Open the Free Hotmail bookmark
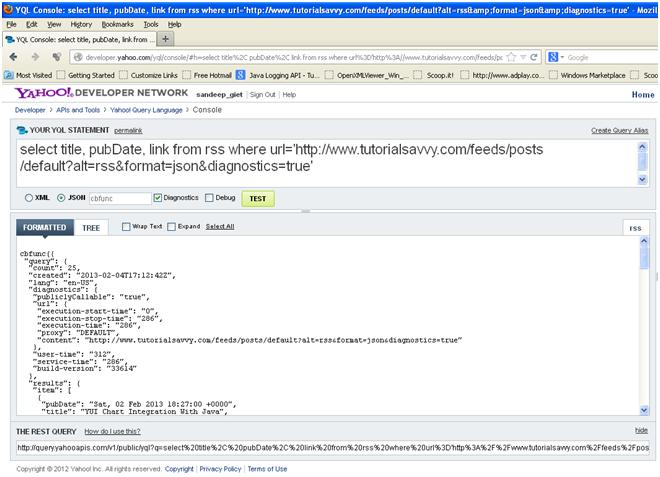 point(207,75)
